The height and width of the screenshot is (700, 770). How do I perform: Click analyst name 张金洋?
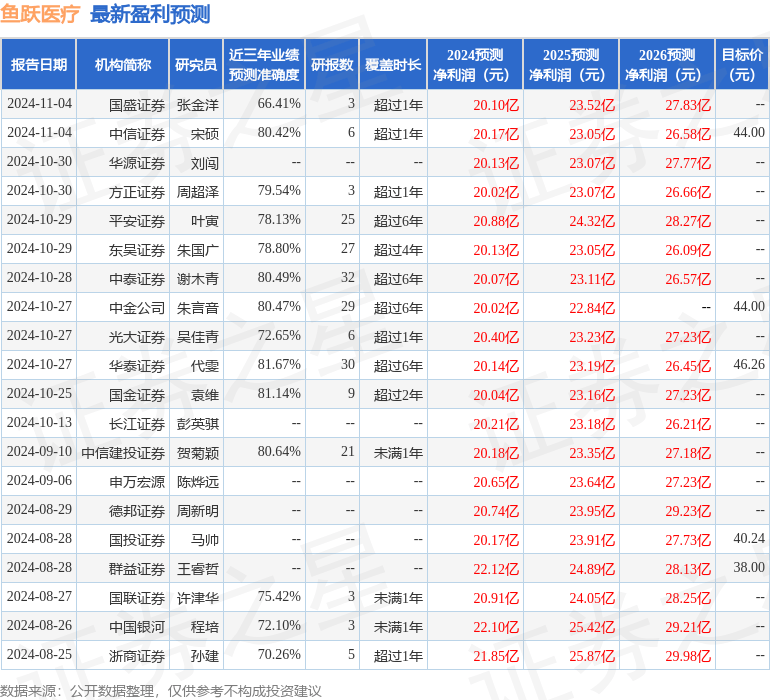(x=198, y=105)
